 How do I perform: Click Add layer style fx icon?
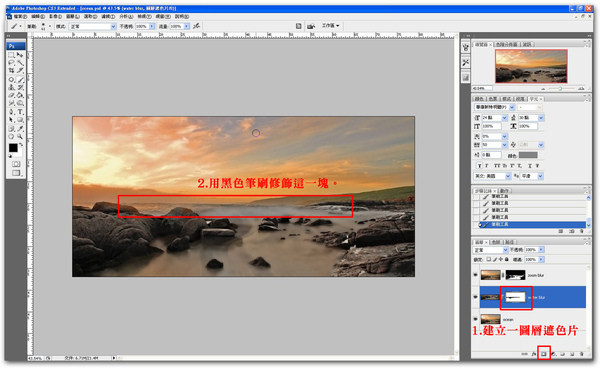pos(534,354)
